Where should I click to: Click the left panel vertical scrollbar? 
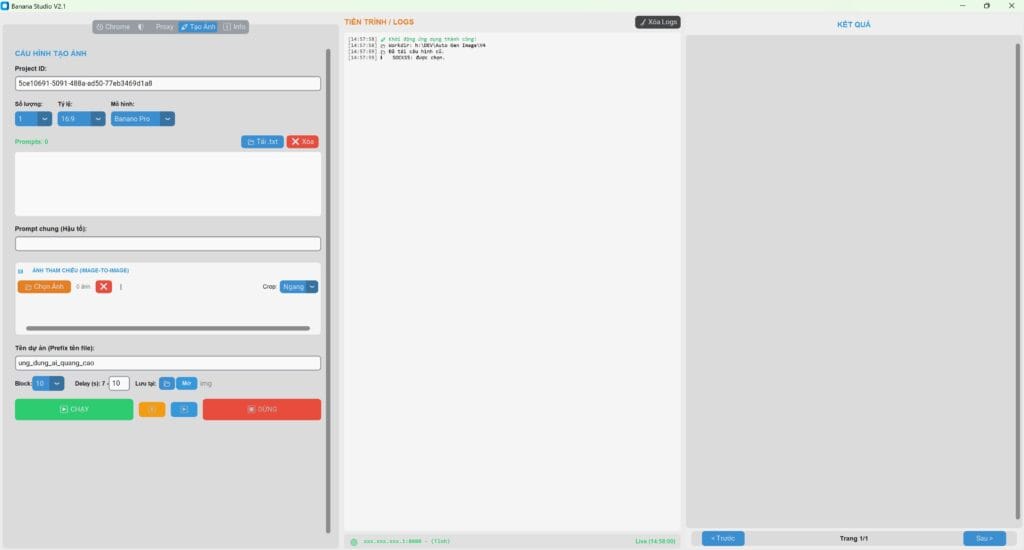coord(328,291)
